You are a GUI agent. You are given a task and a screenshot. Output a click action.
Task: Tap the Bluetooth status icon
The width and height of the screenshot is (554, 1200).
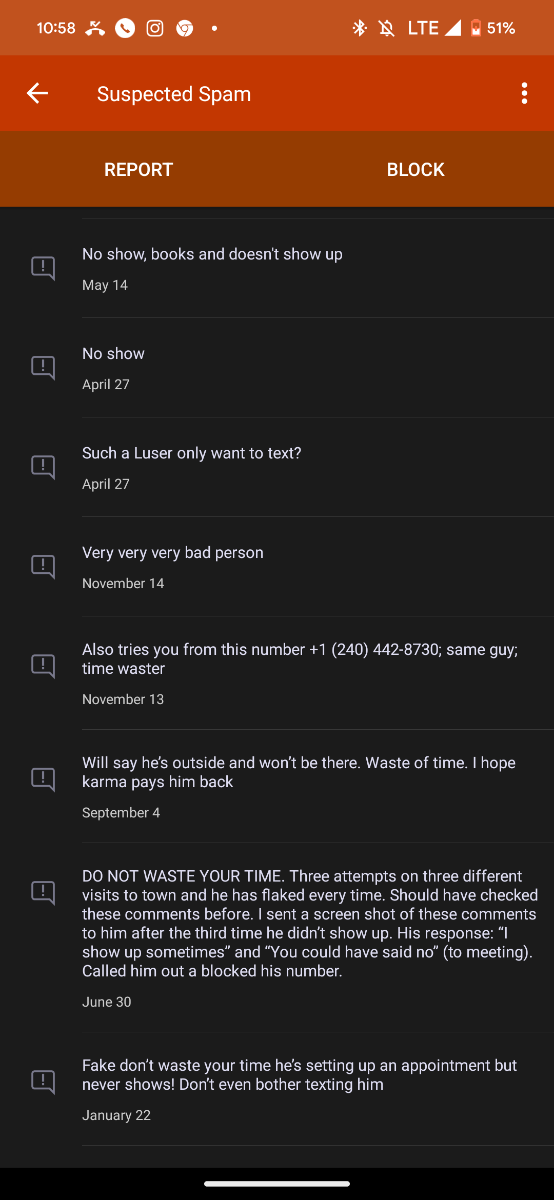tap(360, 28)
